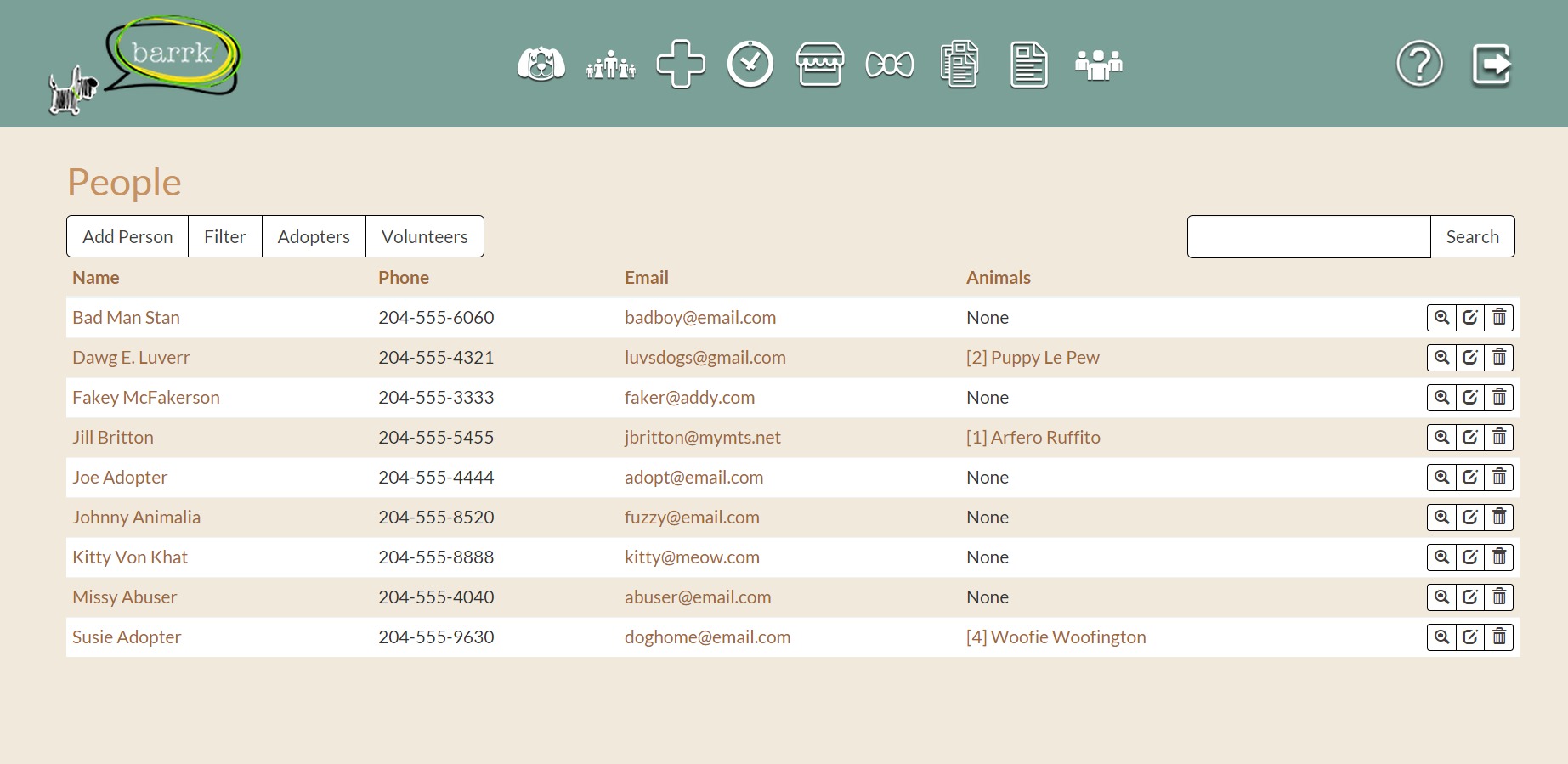Click email luvsdogs@gmail.com
1568x764 pixels.
[x=705, y=358]
